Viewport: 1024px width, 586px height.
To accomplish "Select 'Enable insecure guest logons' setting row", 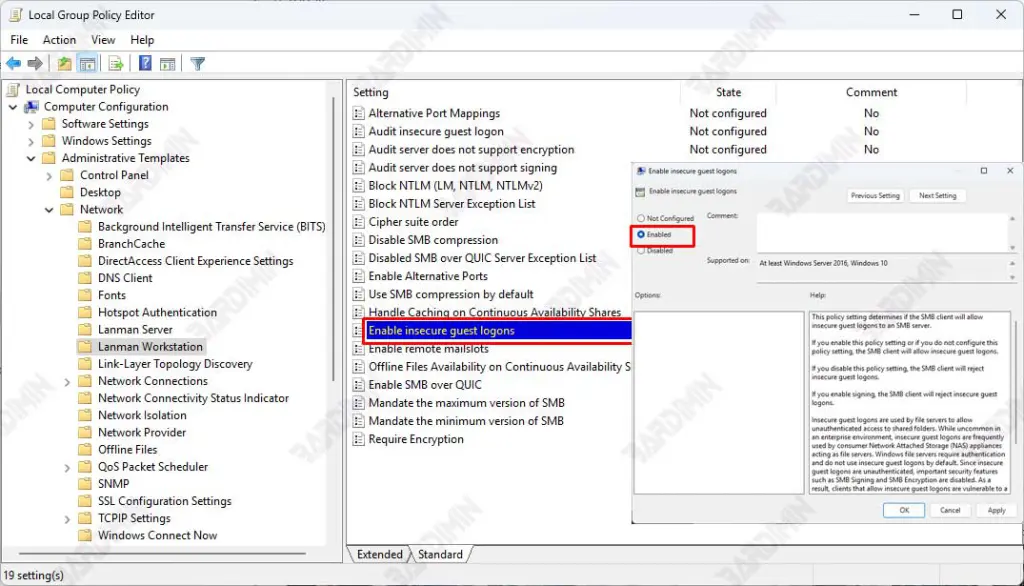I will coord(498,331).
